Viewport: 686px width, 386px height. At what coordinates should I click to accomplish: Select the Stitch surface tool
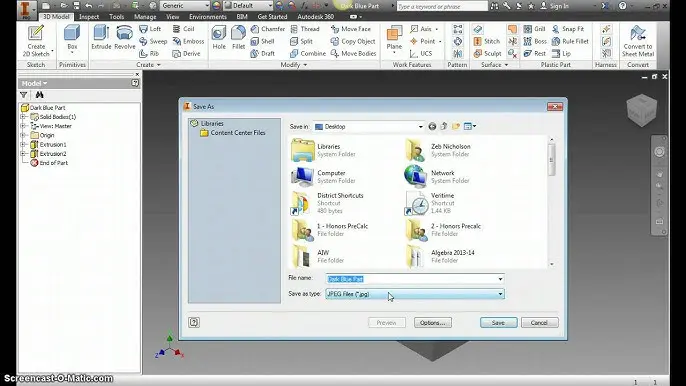(x=486, y=41)
